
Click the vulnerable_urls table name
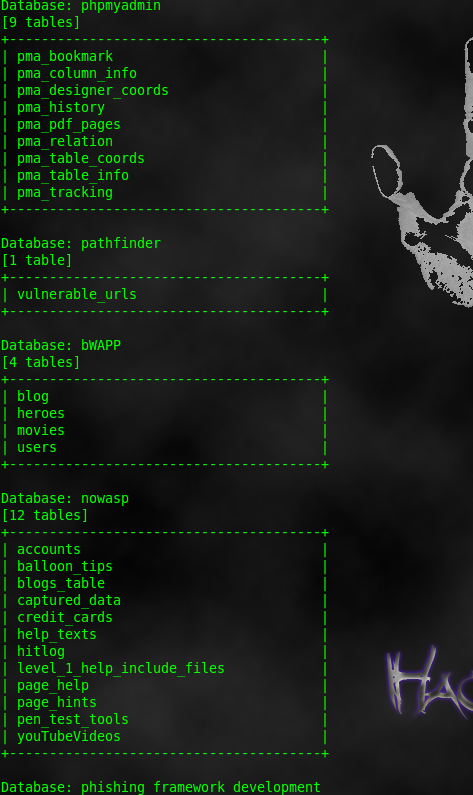click(77, 295)
